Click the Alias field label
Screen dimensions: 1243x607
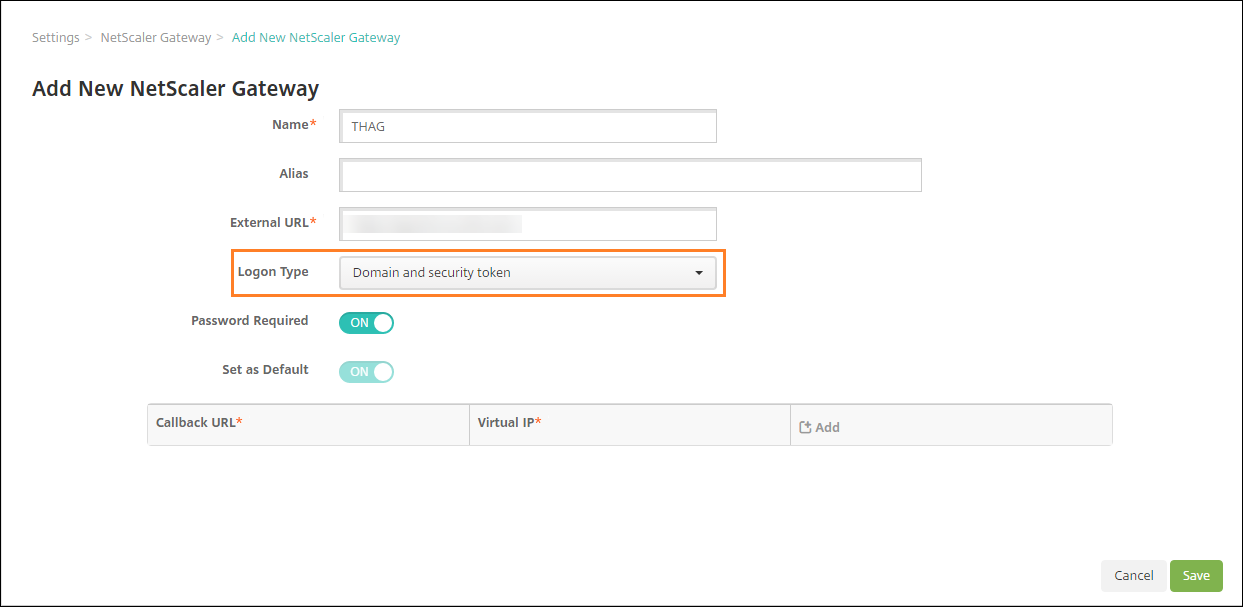[x=294, y=174]
